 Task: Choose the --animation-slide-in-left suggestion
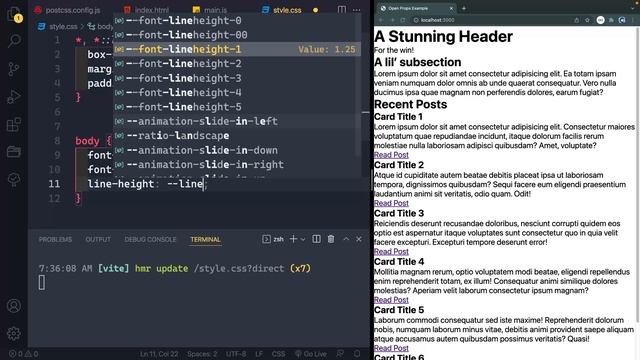pyautogui.click(x=237, y=121)
